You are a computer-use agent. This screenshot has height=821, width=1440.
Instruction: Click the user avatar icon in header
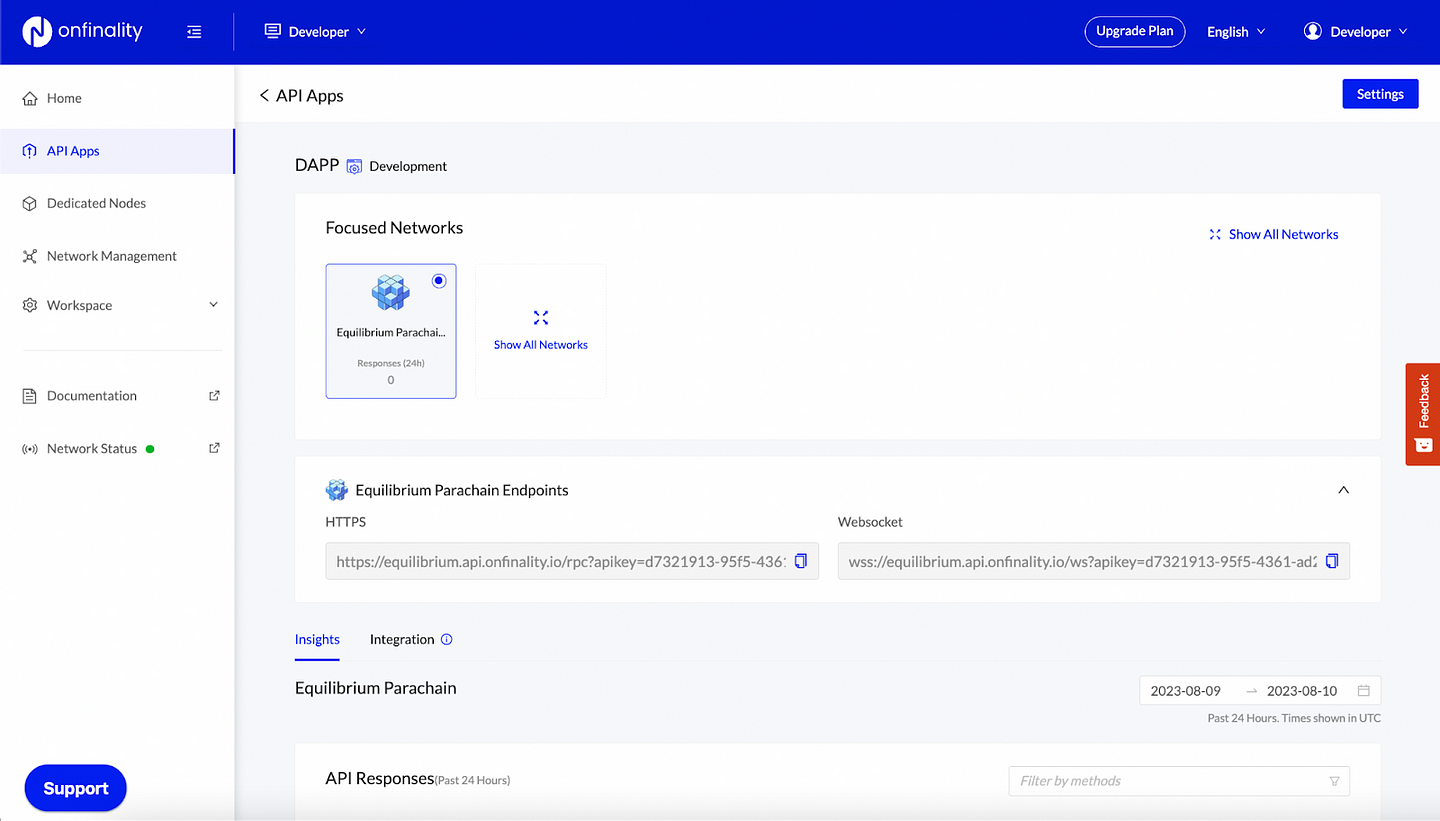1312,31
